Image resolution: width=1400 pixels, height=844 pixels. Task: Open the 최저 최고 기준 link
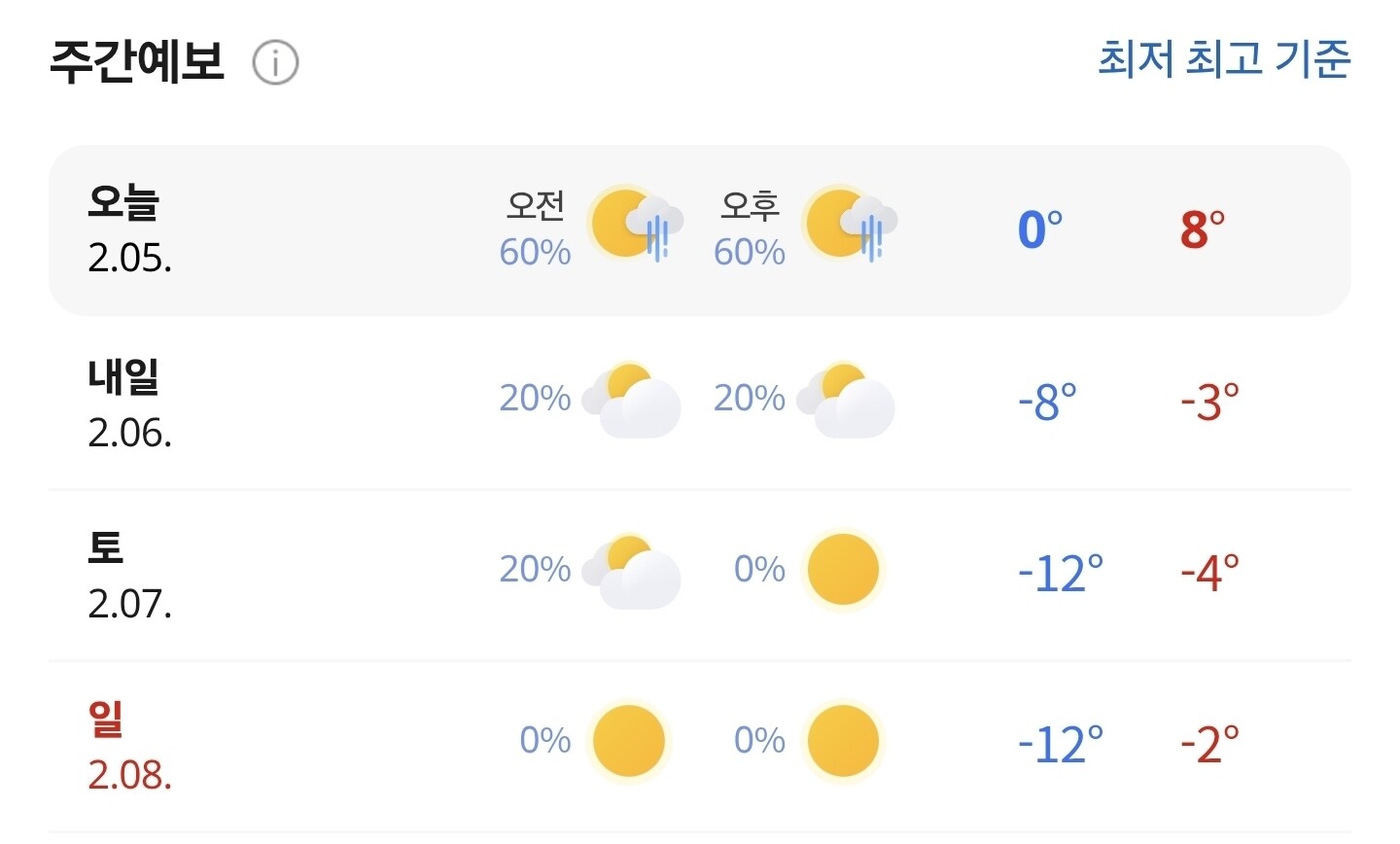pos(1224,59)
